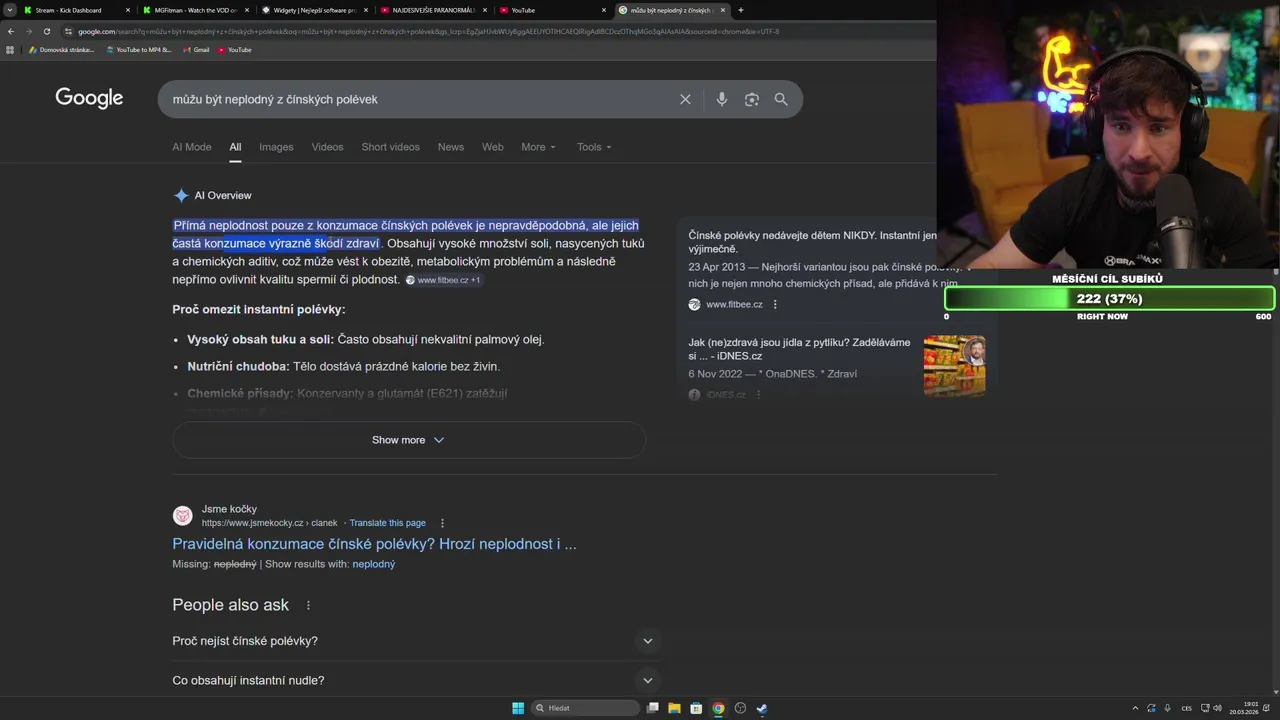Click the Jsme kočky site favicon
The width and height of the screenshot is (1280, 720).
point(182,515)
